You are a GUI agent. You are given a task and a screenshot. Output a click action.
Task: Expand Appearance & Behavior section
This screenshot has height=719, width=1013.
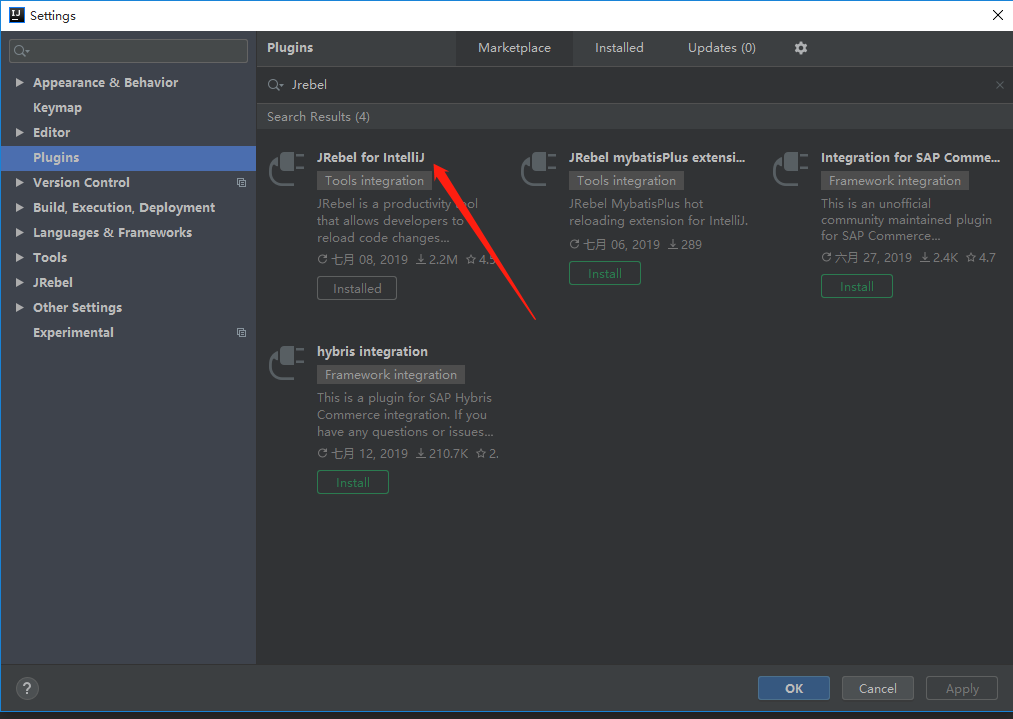pyautogui.click(x=19, y=83)
